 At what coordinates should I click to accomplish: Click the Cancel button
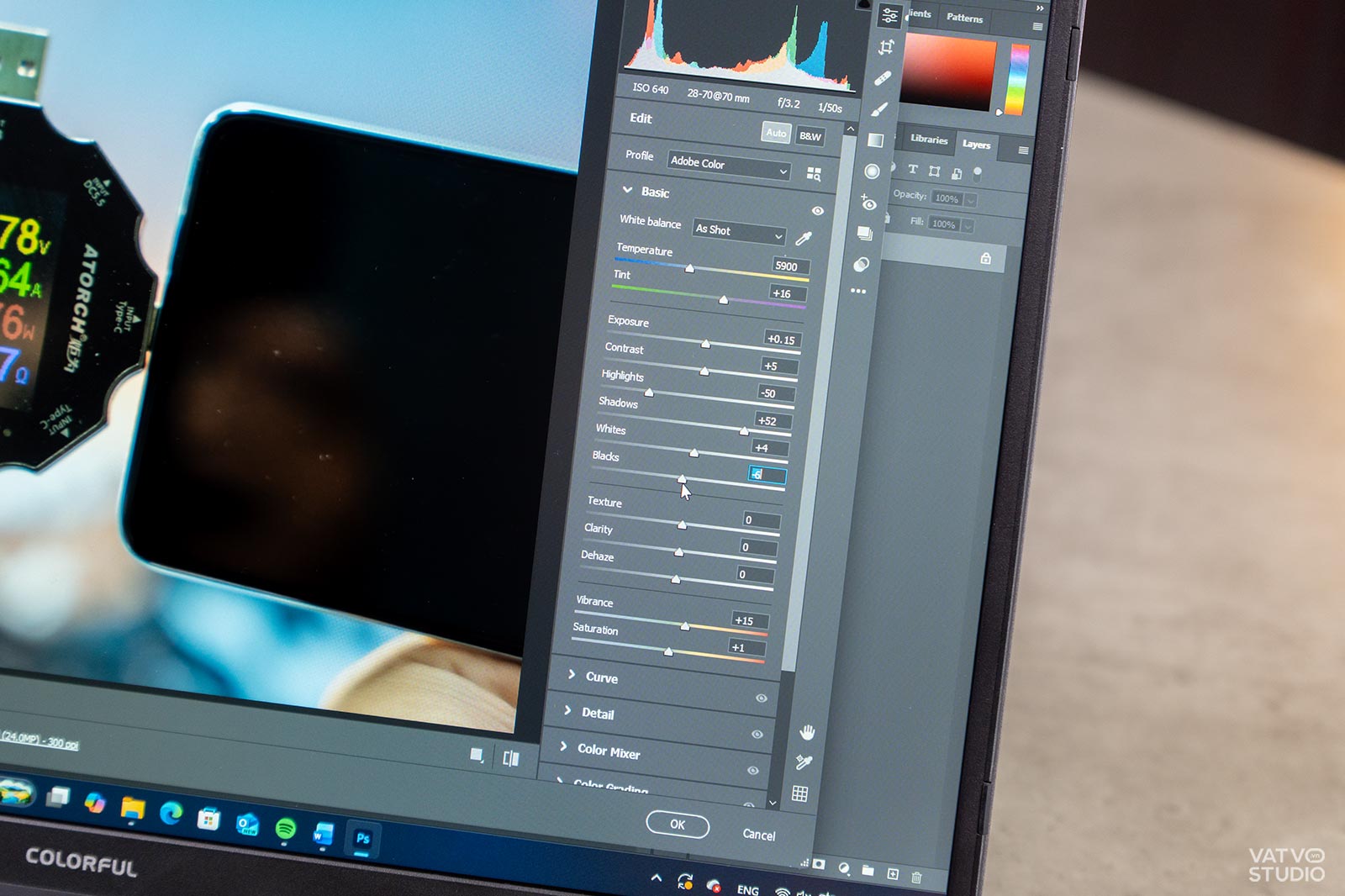click(x=759, y=835)
